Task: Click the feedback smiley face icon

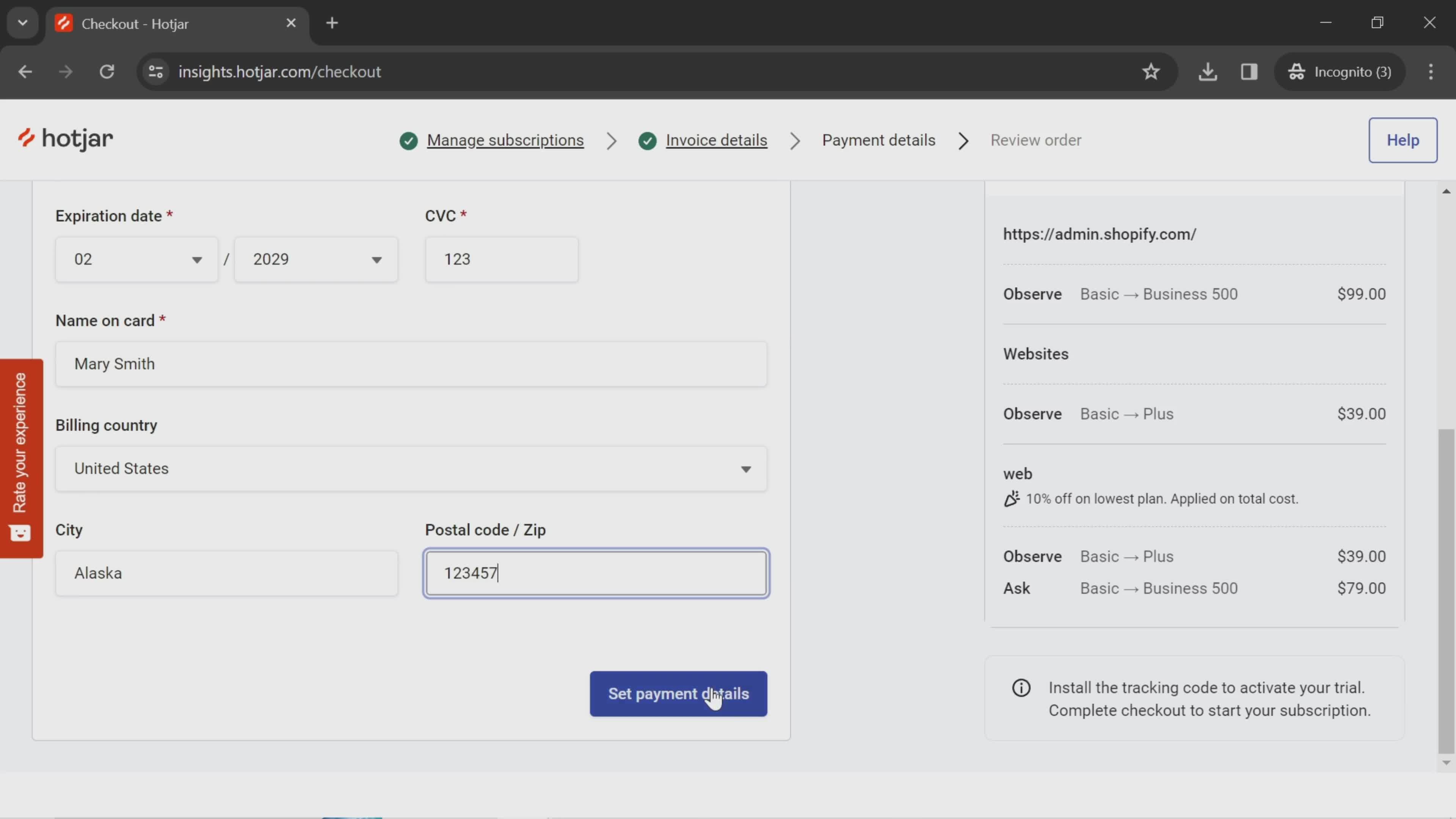Action: click(x=20, y=532)
